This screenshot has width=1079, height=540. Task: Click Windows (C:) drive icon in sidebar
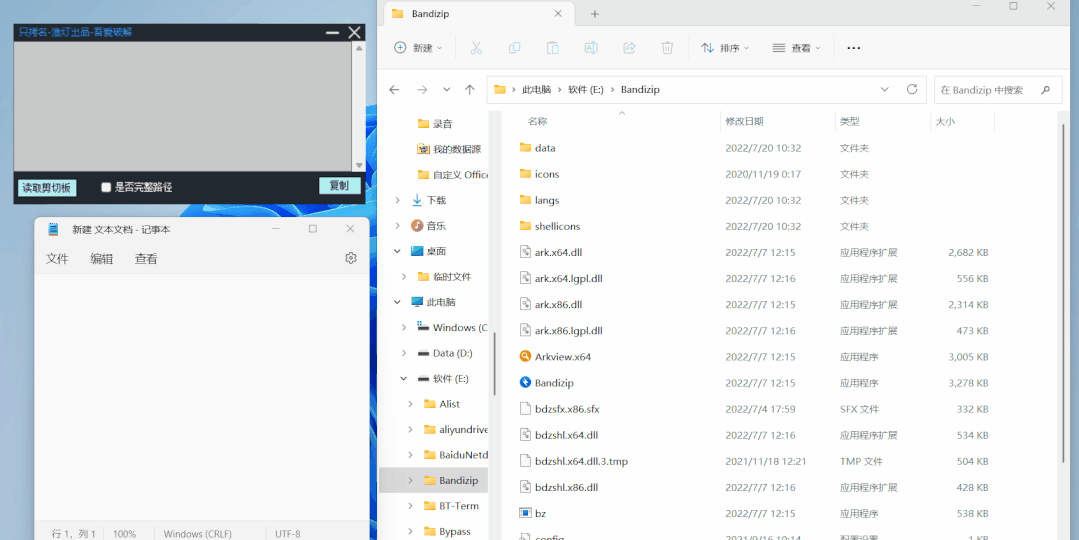point(424,327)
